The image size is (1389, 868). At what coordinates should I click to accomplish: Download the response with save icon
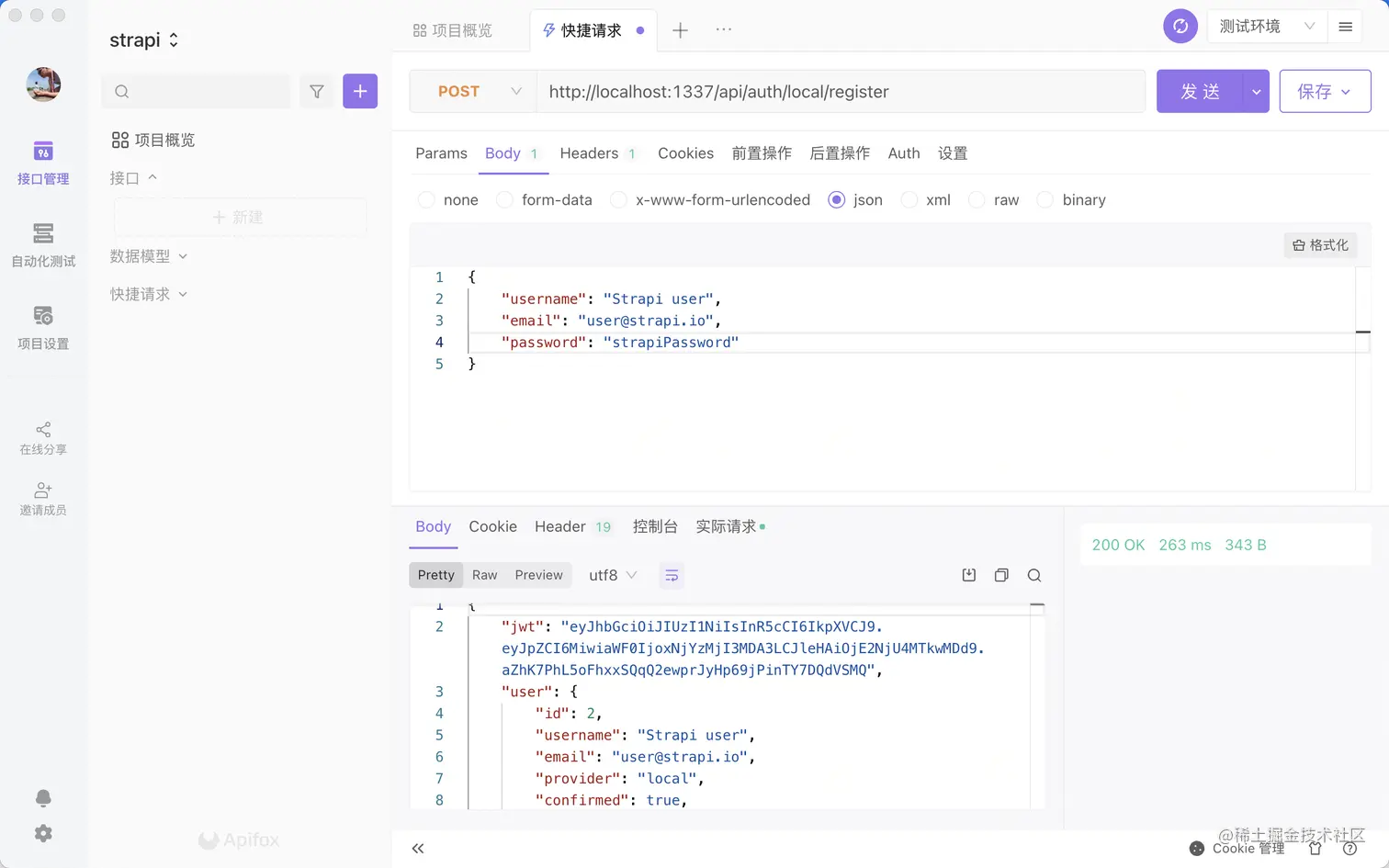click(968, 575)
